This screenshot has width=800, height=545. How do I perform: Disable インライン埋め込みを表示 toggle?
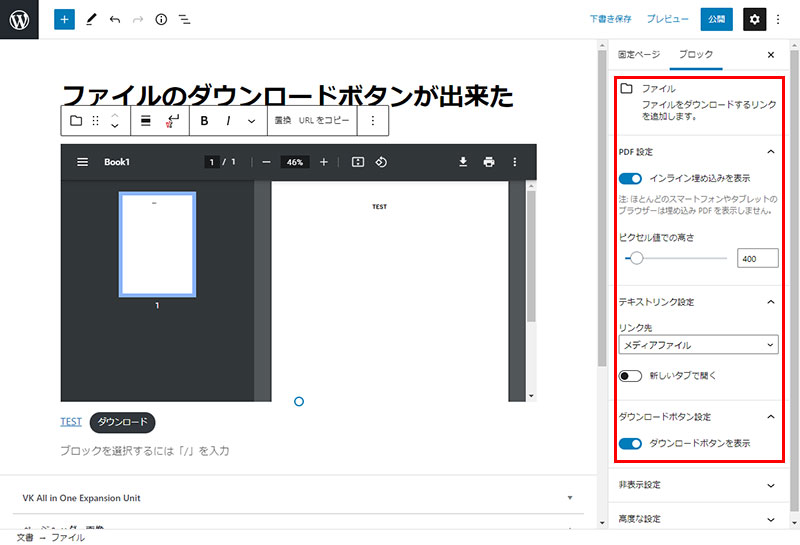pos(630,179)
